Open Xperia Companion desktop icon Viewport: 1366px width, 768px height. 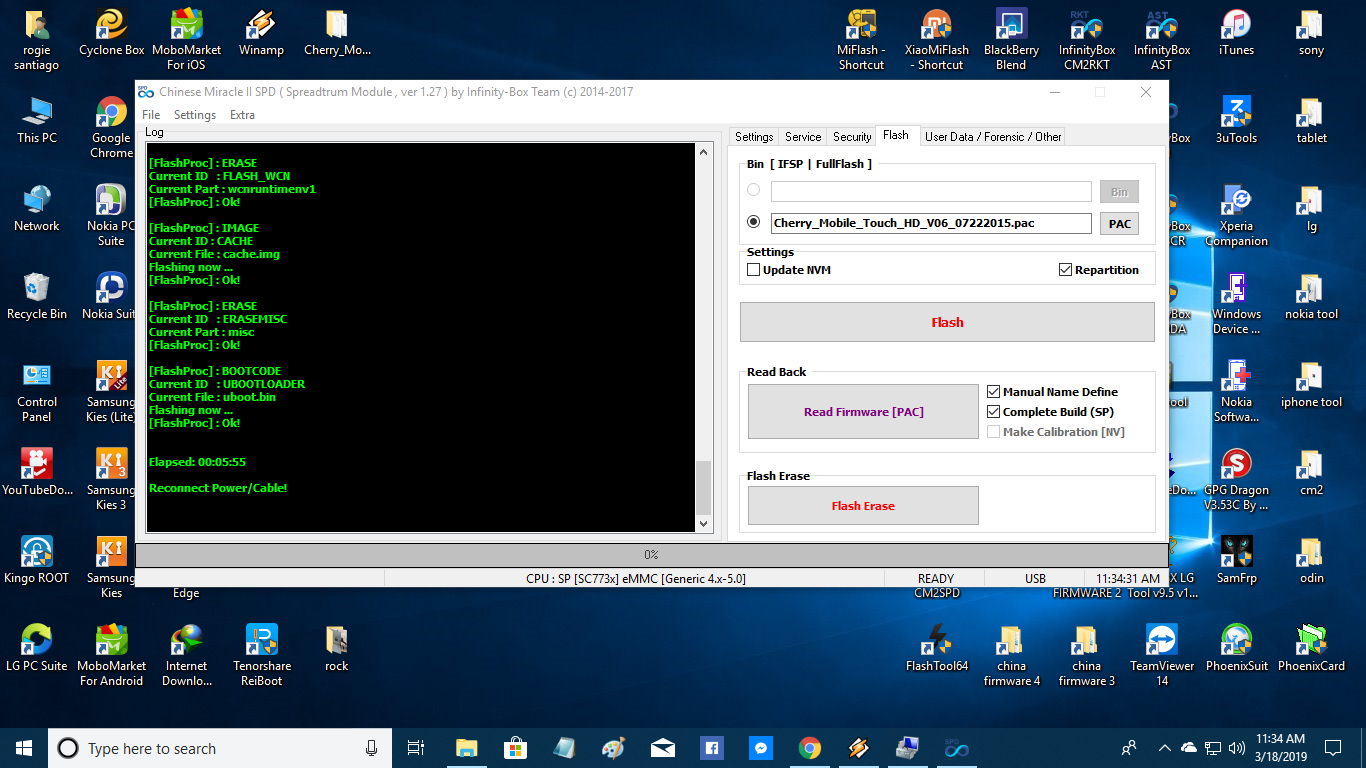[1236, 216]
